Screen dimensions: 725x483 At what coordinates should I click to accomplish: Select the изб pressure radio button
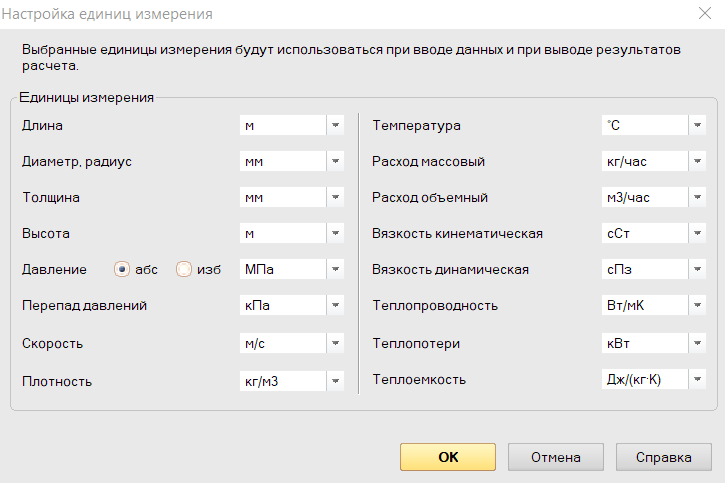tap(183, 270)
